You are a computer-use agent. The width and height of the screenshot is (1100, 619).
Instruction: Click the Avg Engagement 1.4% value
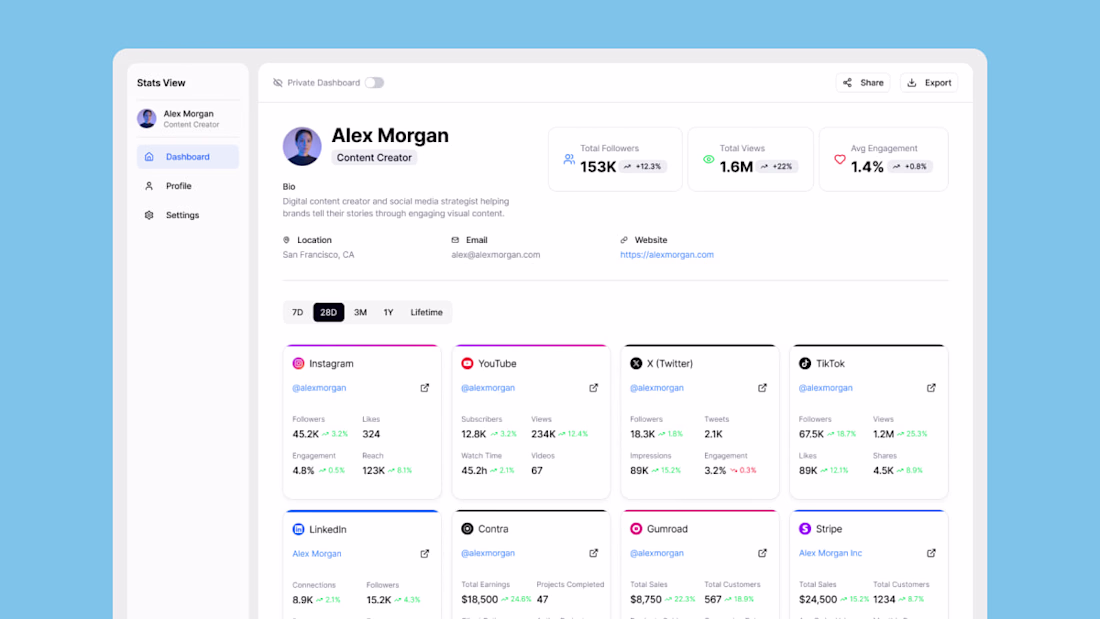click(867, 167)
